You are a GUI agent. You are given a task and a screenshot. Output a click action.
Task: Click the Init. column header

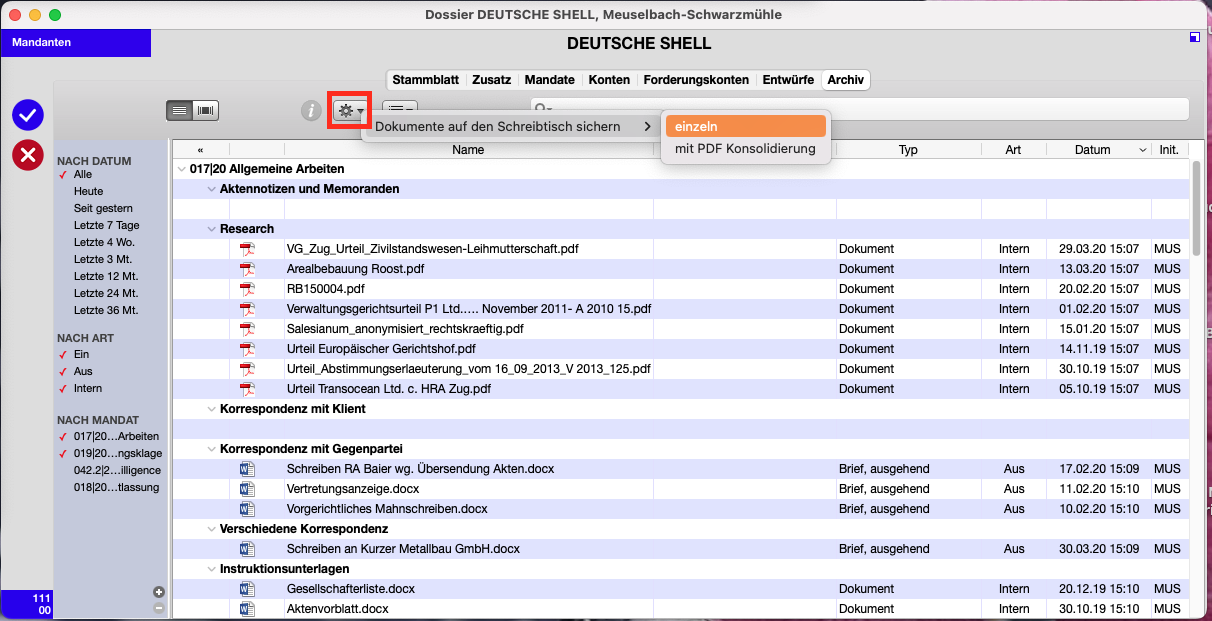click(x=1169, y=150)
